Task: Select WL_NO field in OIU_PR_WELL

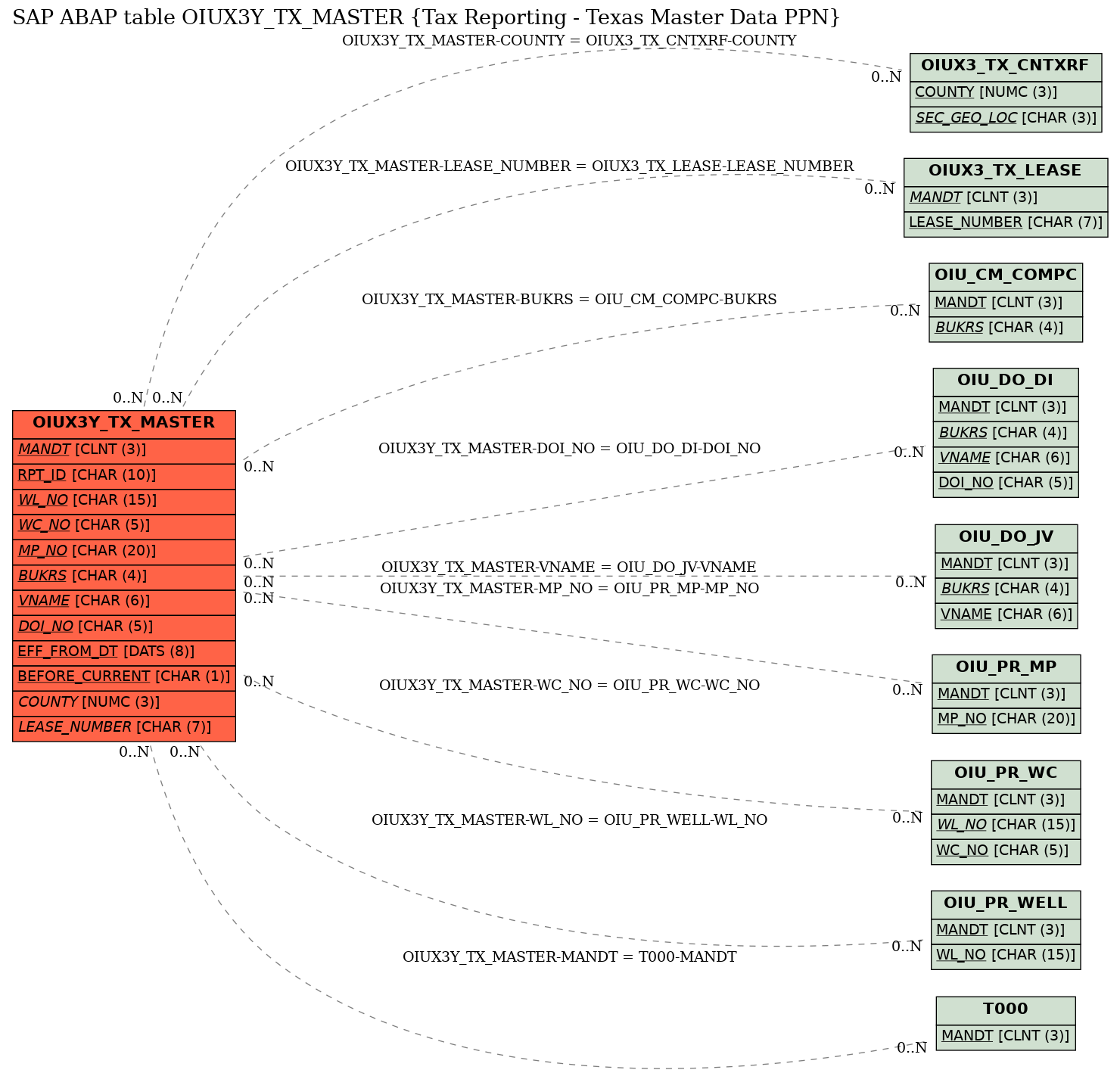Action: coord(1006,956)
